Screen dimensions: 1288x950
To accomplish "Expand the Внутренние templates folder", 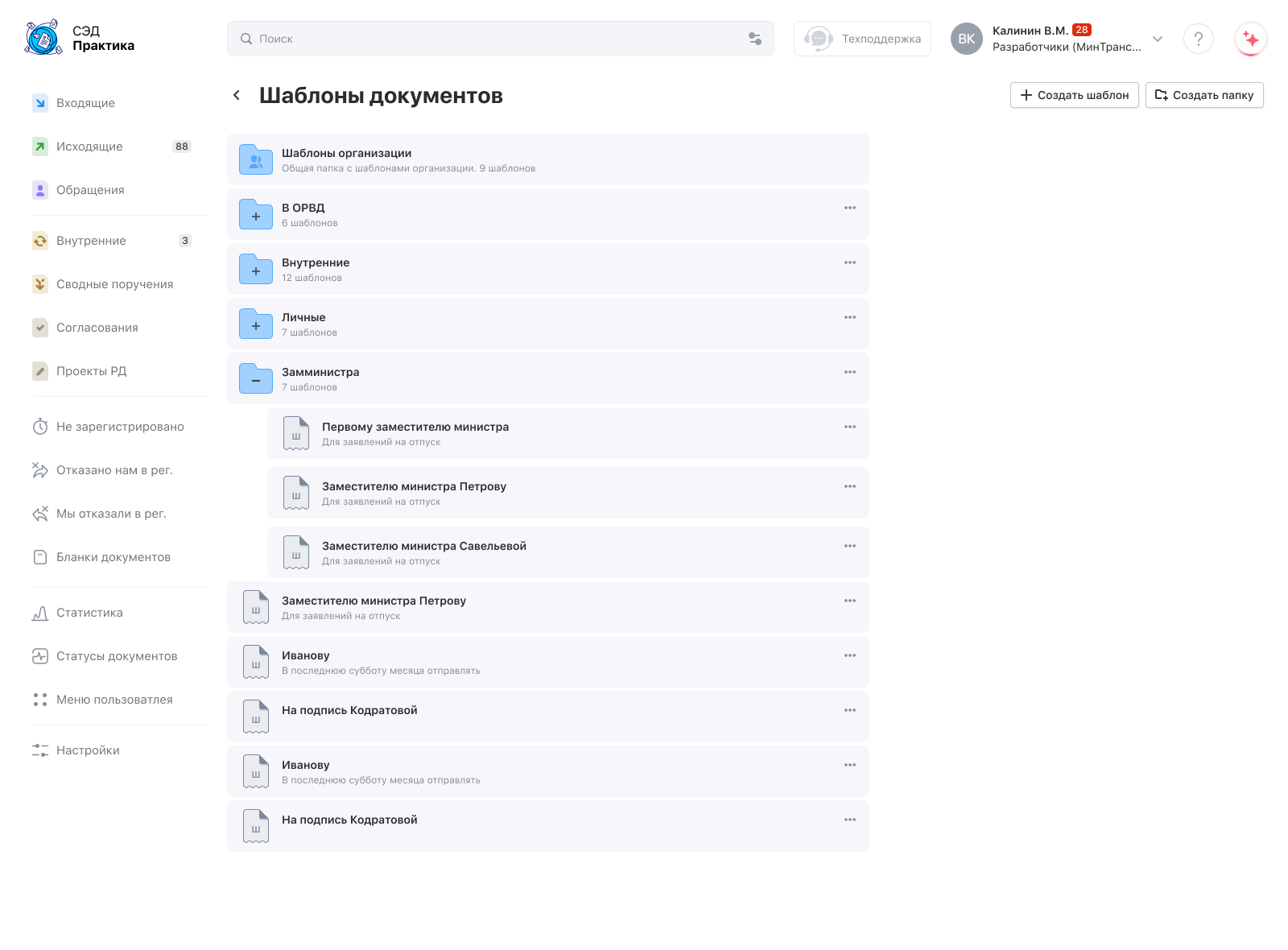I will point(256,271).
